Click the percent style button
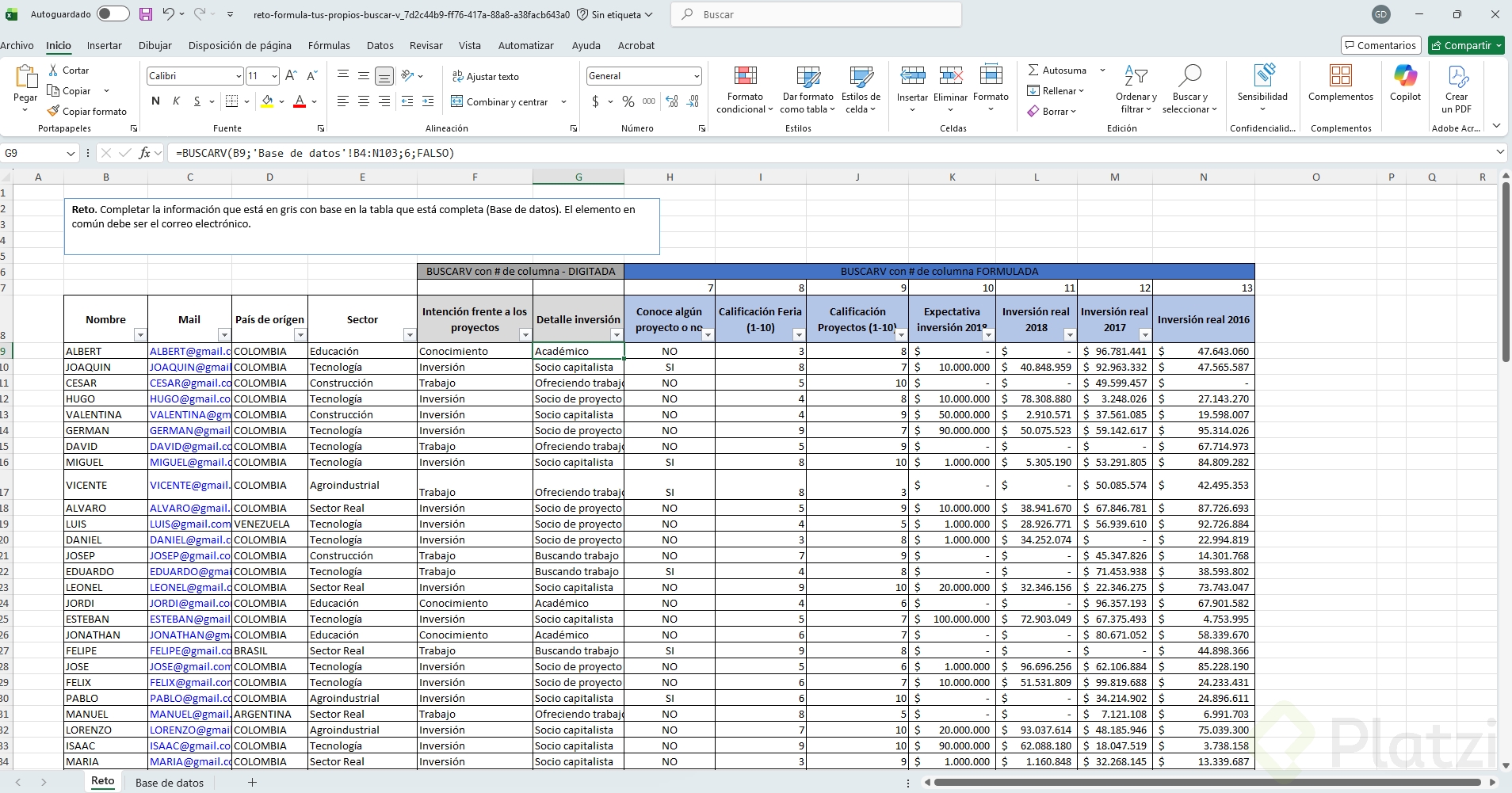Screen dimensions: 1512x793 click(x=628, y=101)
